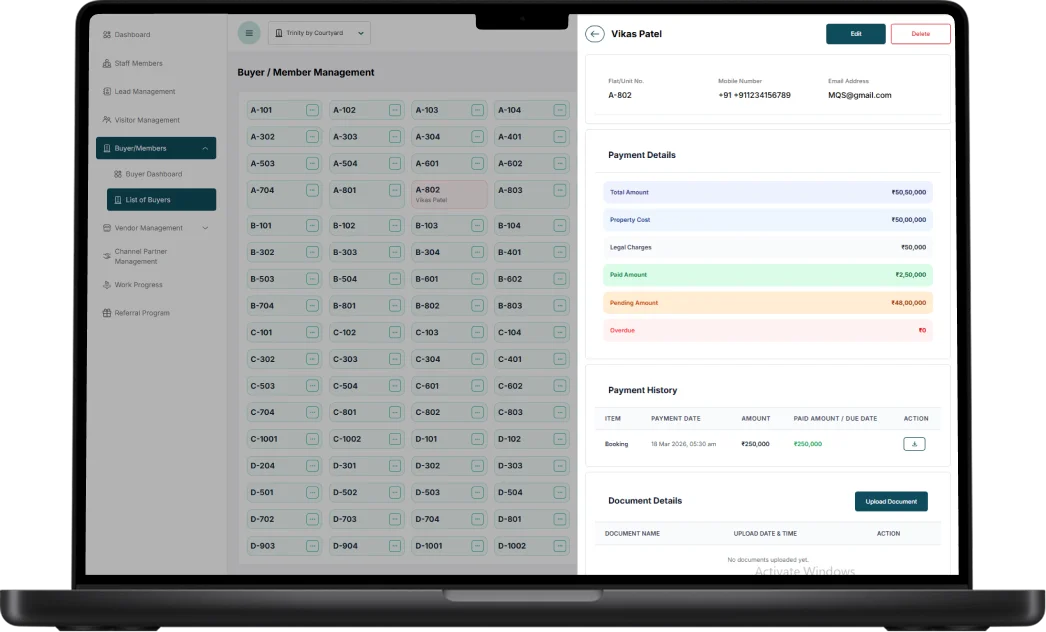Screen dimensions: 1046x632
Task: Click the Pending Amount row
Action: tap(768, 303)
